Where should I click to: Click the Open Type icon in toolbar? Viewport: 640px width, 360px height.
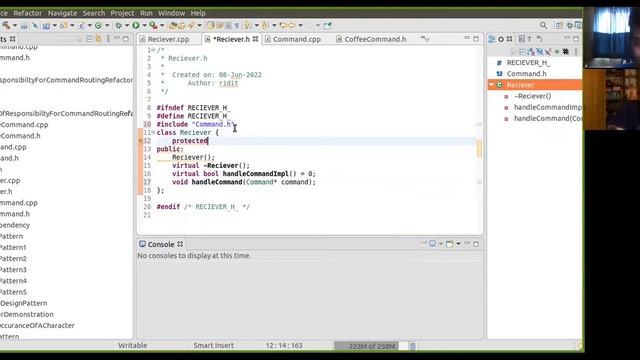[x=173, y=25]
